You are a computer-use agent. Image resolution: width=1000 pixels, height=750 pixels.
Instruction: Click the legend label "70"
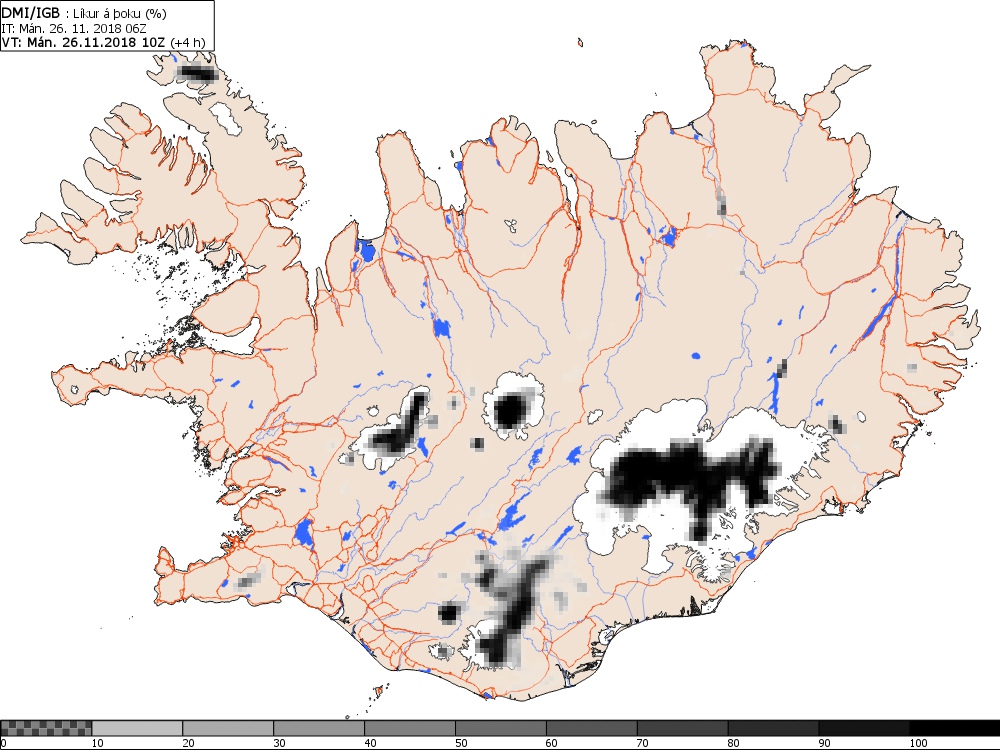(643, 743)
